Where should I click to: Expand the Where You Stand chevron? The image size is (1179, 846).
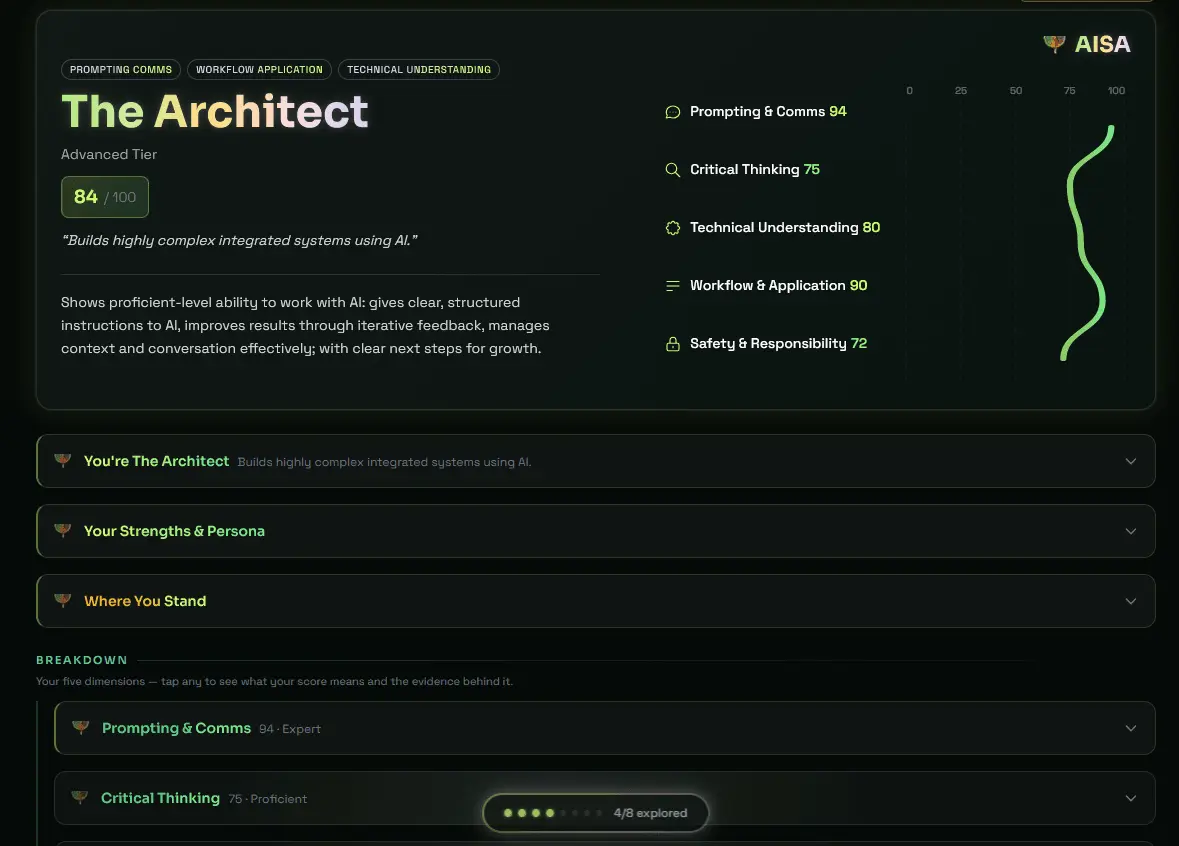click(x=1131, y=601)
